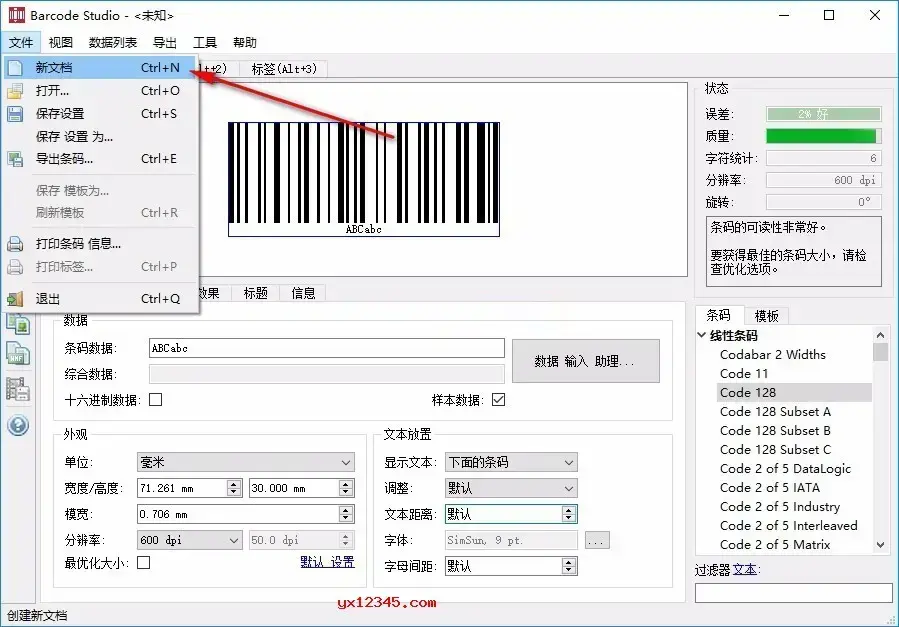Click the 字符统计 value 6
Viewport: 899px width, 627px height.
pos(823,158)
